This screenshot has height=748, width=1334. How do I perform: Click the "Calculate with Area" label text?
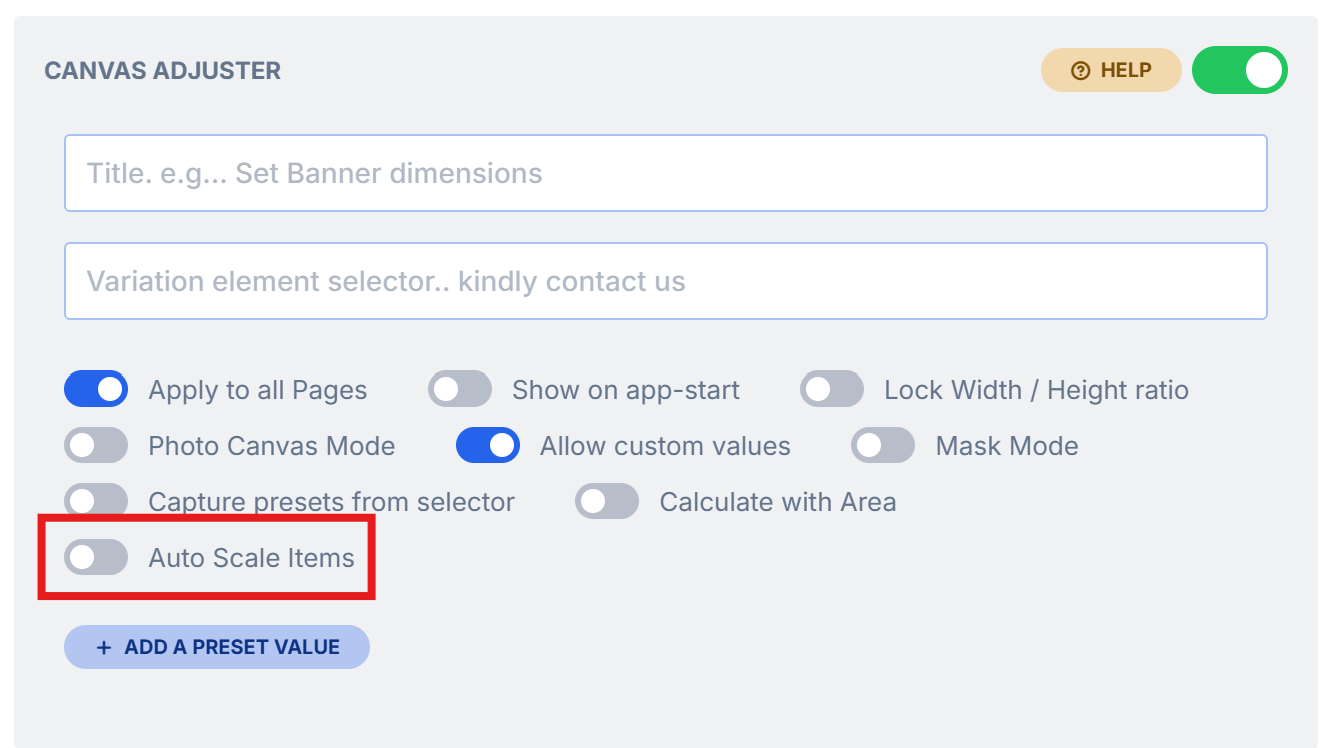pyautogui.click(x=777, y=502)
